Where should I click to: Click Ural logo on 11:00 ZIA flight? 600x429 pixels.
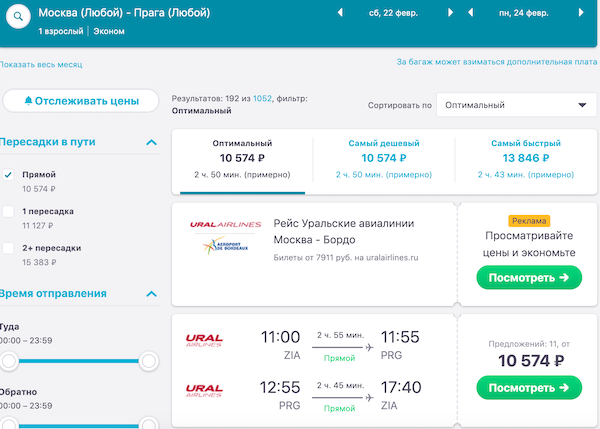204,340
